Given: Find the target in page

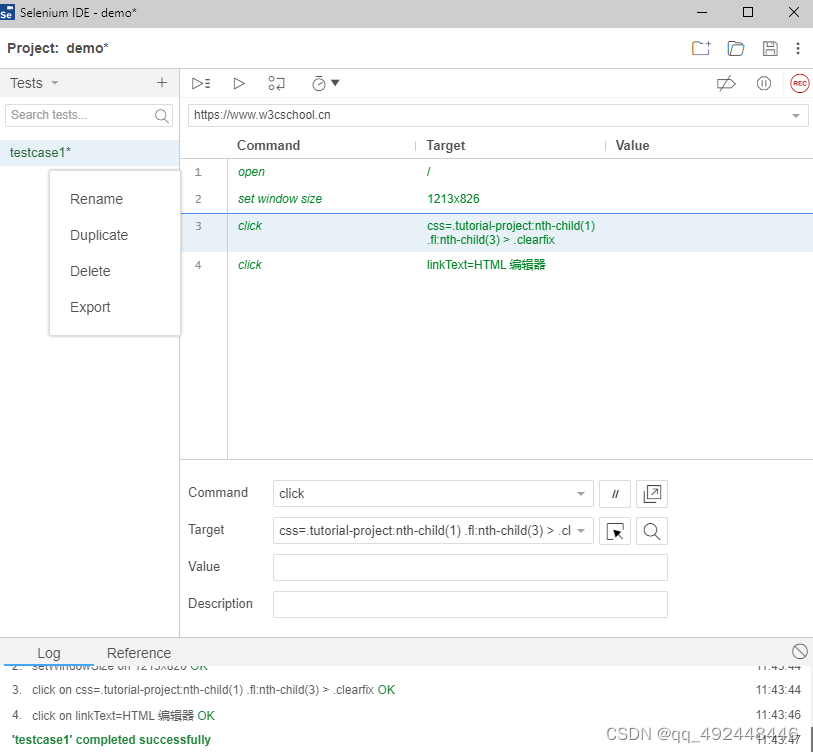Looking at the screenshot, I should click(x=652, y=531).
